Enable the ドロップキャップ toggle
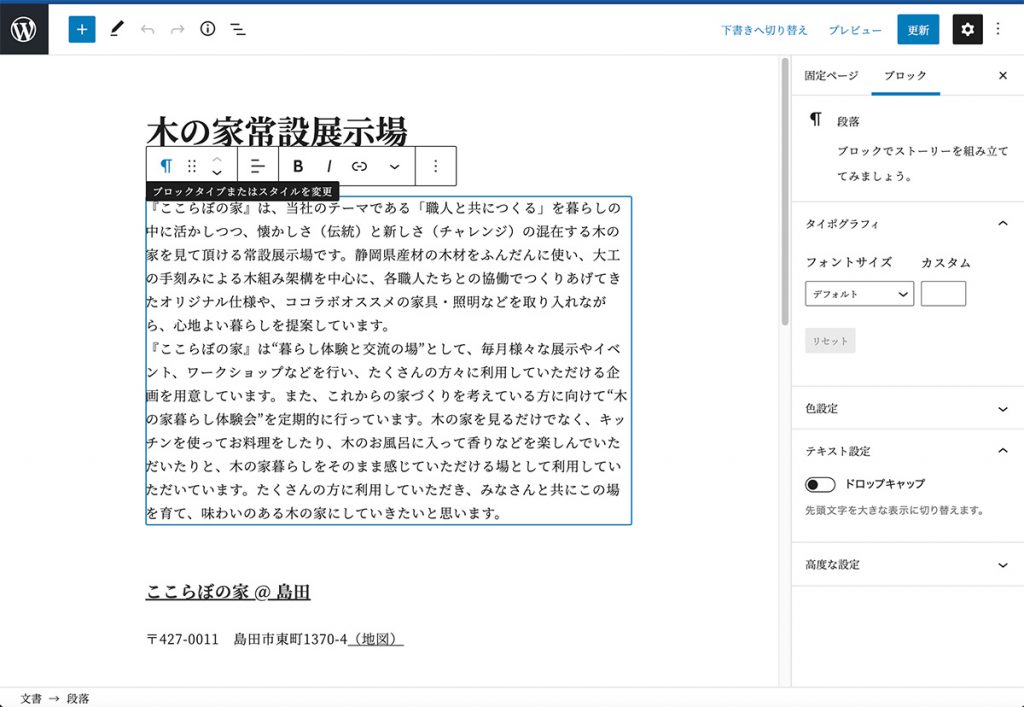The width and height of the screenshot is (1024, 707). 820,485
